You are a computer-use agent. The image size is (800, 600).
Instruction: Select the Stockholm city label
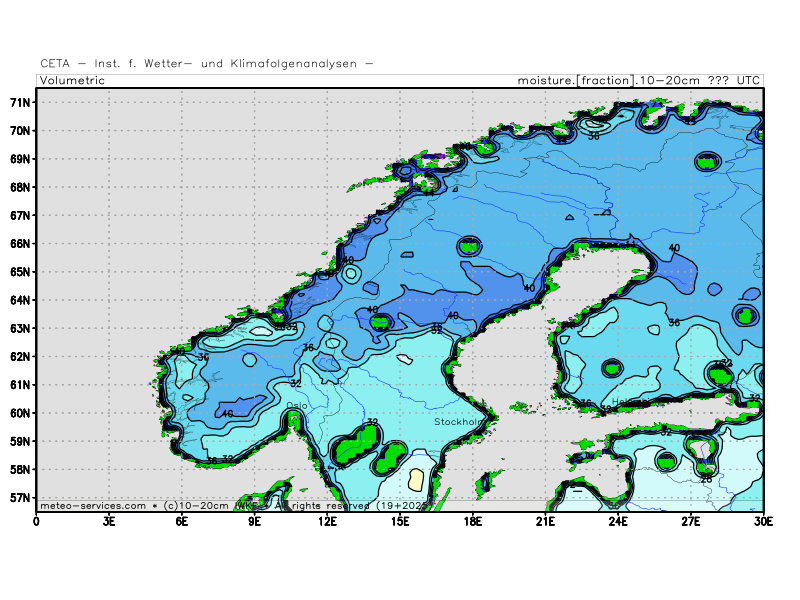coord(459,422)
